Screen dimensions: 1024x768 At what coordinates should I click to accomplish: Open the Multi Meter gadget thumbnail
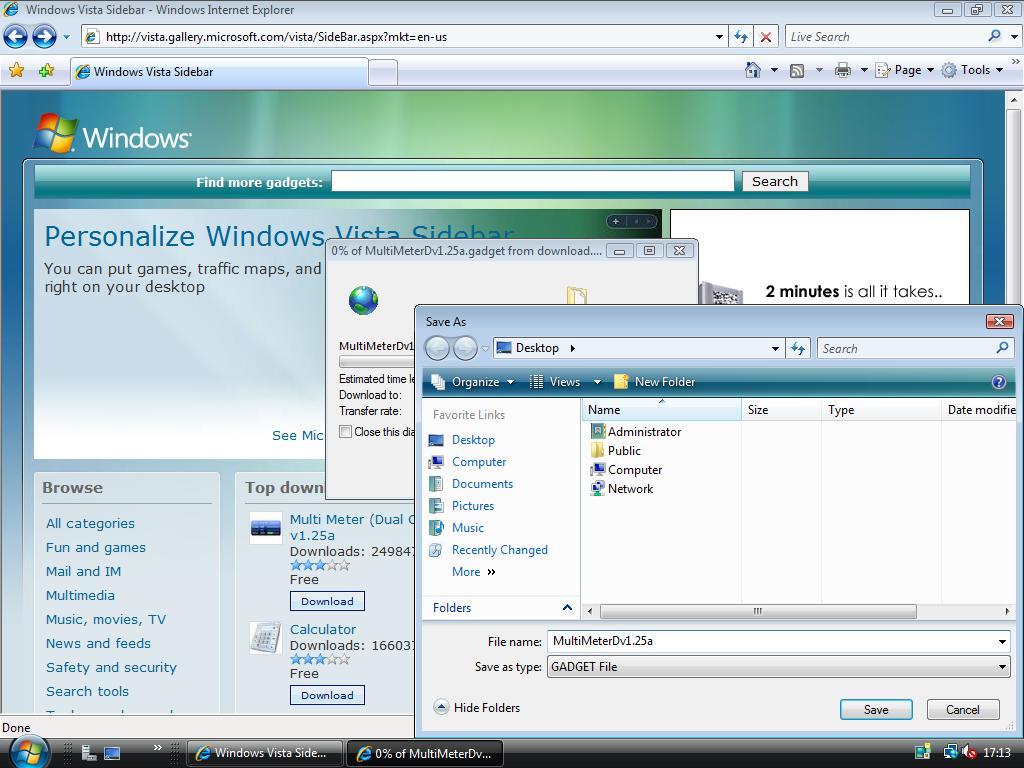(266, 528)
